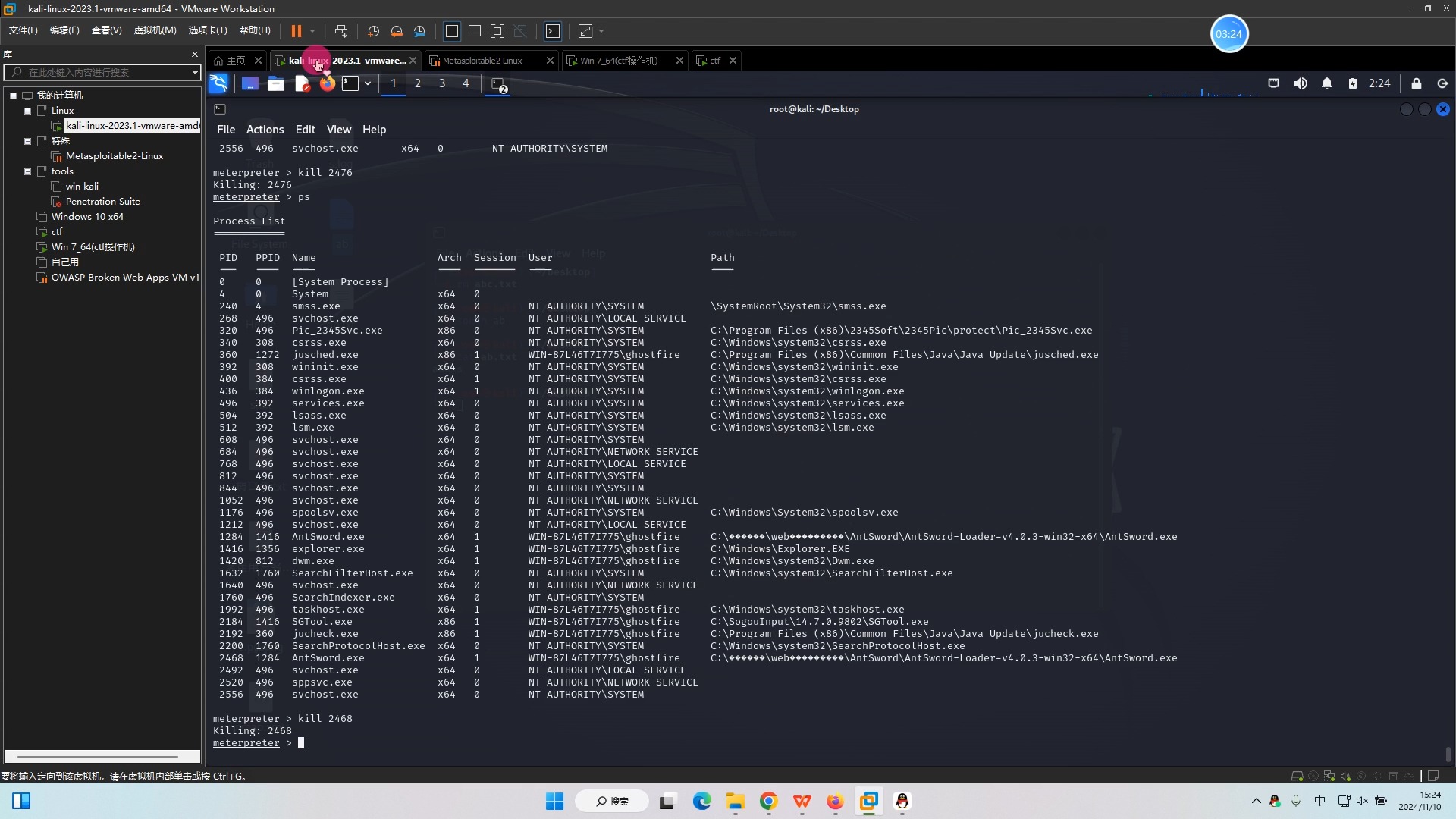This screenshot has width=1456, height=819.
Task: Click the stretch guest display button
Action: (x=585, y=31)
